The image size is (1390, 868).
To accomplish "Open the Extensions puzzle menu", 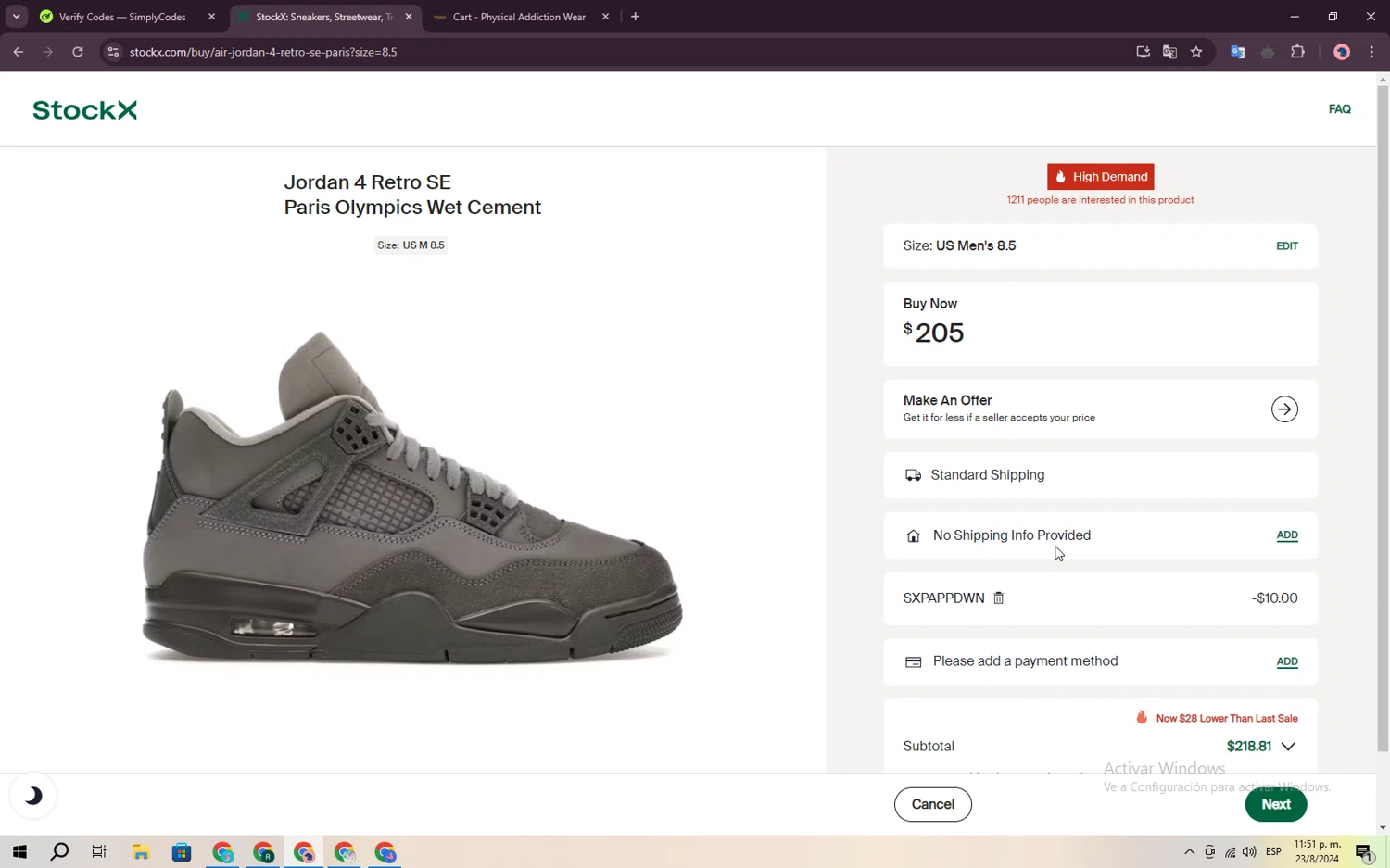I will click(1297, 52).
